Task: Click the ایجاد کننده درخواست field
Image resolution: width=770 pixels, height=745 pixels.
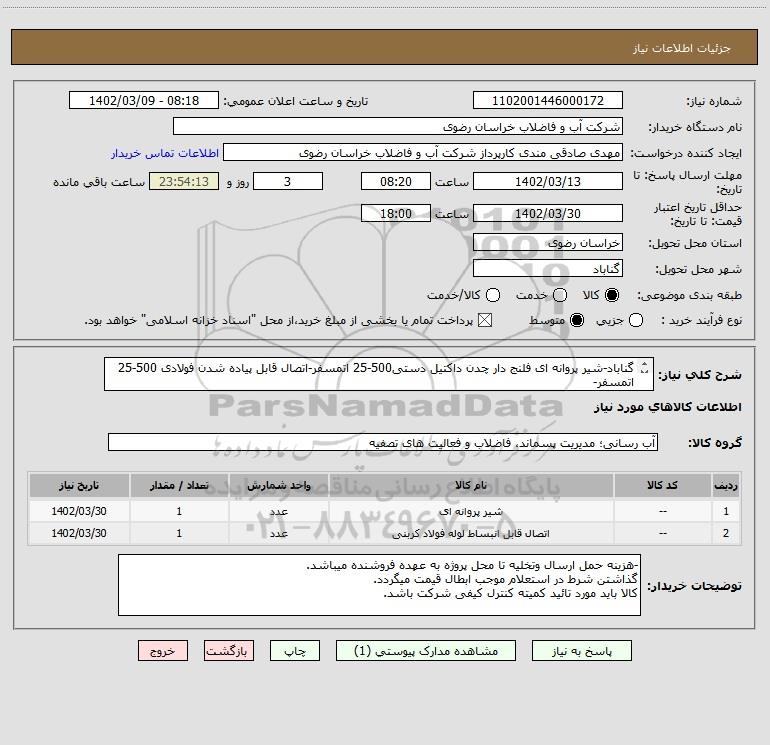Action: 423,152
